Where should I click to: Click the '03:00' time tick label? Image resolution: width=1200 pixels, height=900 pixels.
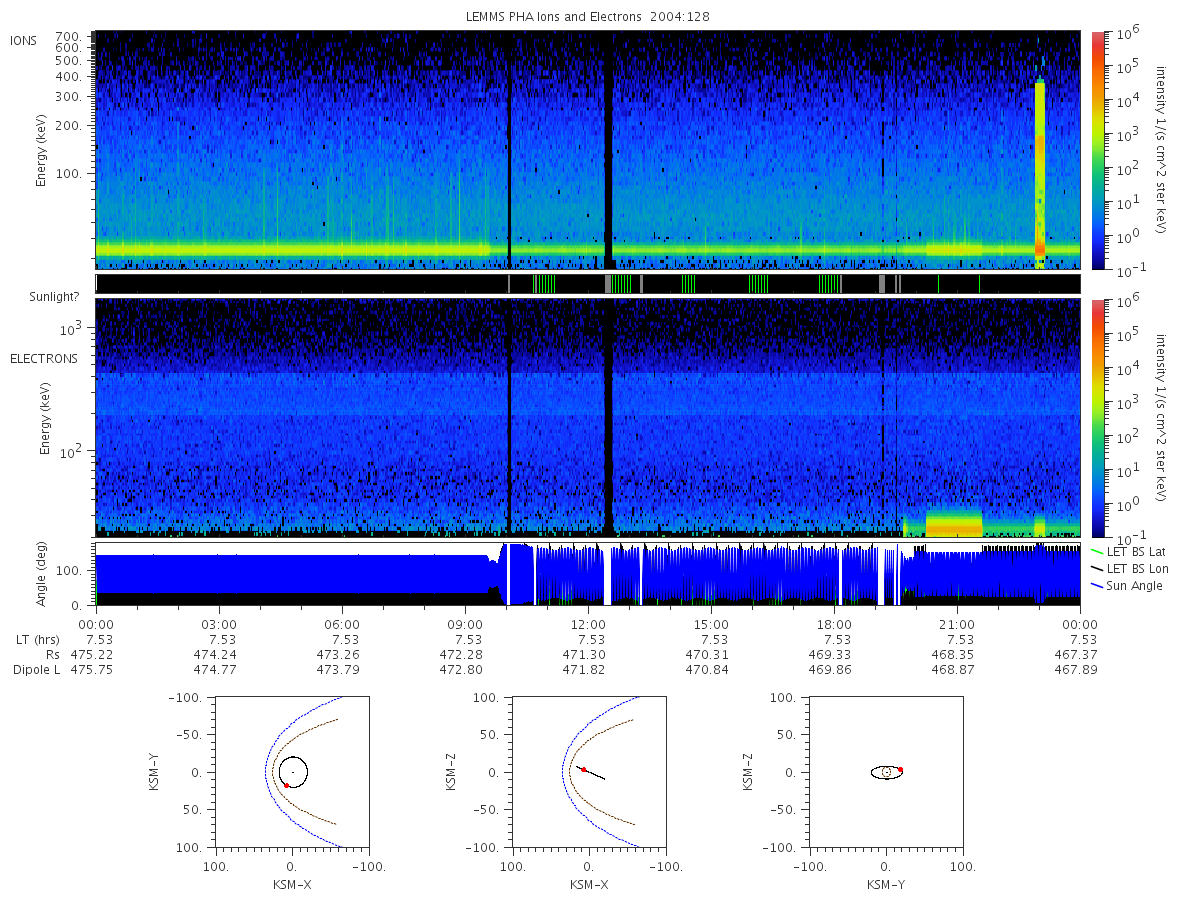(219, 625)
